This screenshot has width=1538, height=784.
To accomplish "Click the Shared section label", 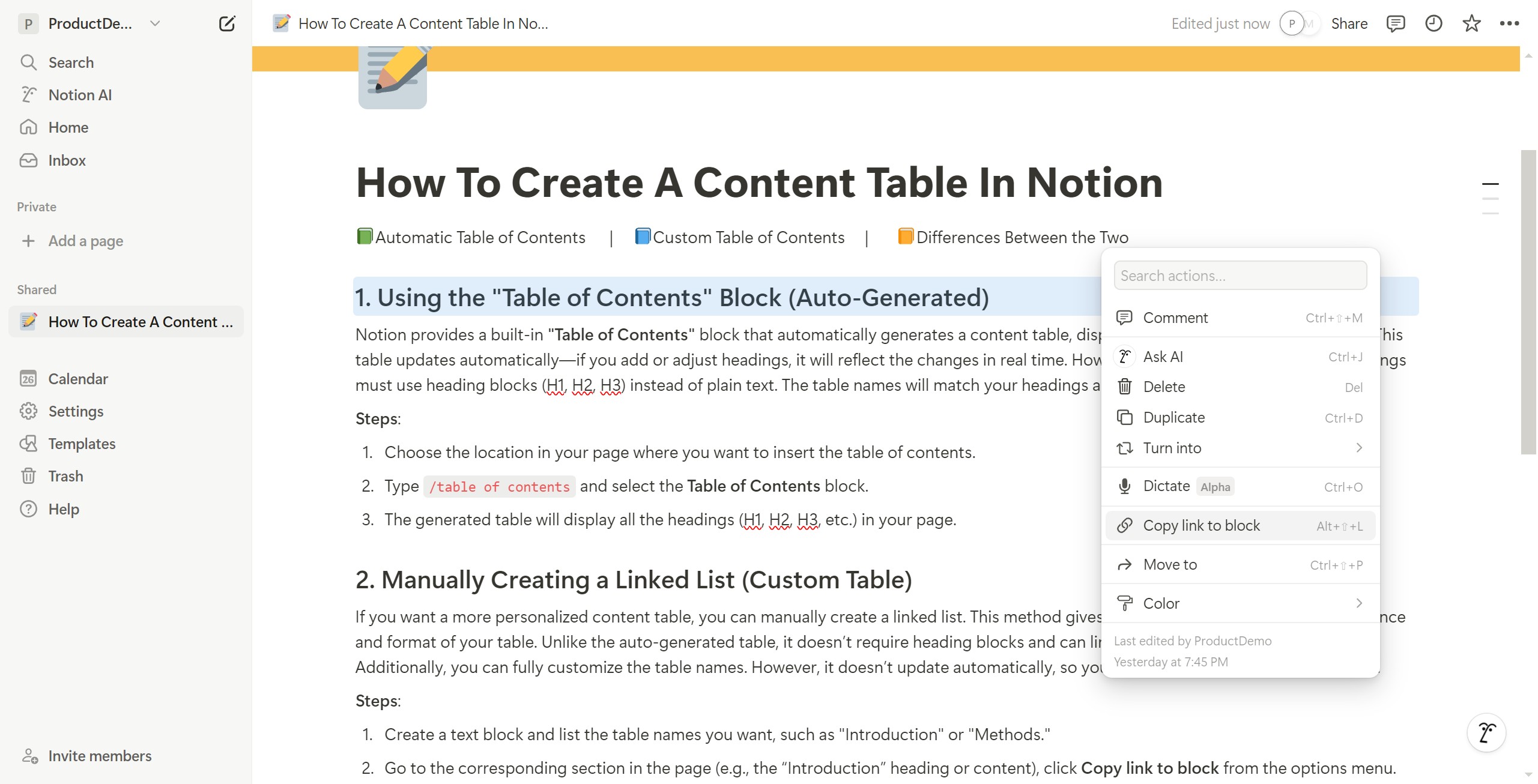I will click(37, 290).
